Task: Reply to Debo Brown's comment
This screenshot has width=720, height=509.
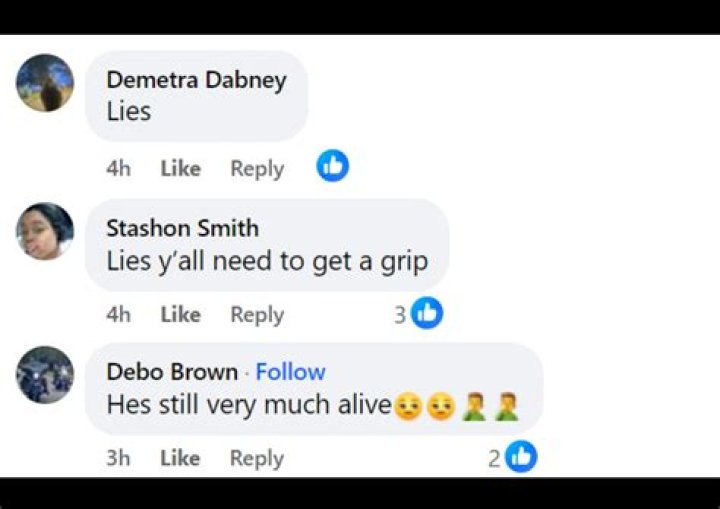Action: point(257,458)
